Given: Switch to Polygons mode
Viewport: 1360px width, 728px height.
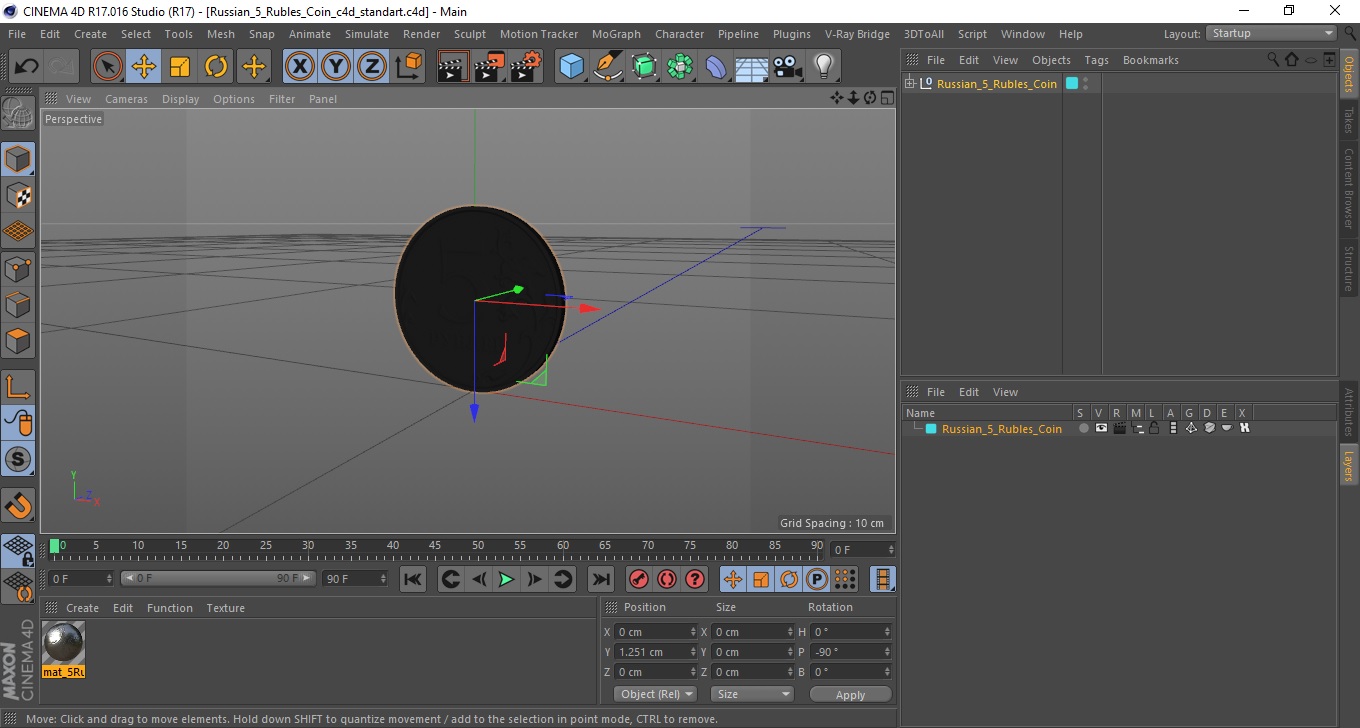Looking at the screenshot, I should 18,340.
